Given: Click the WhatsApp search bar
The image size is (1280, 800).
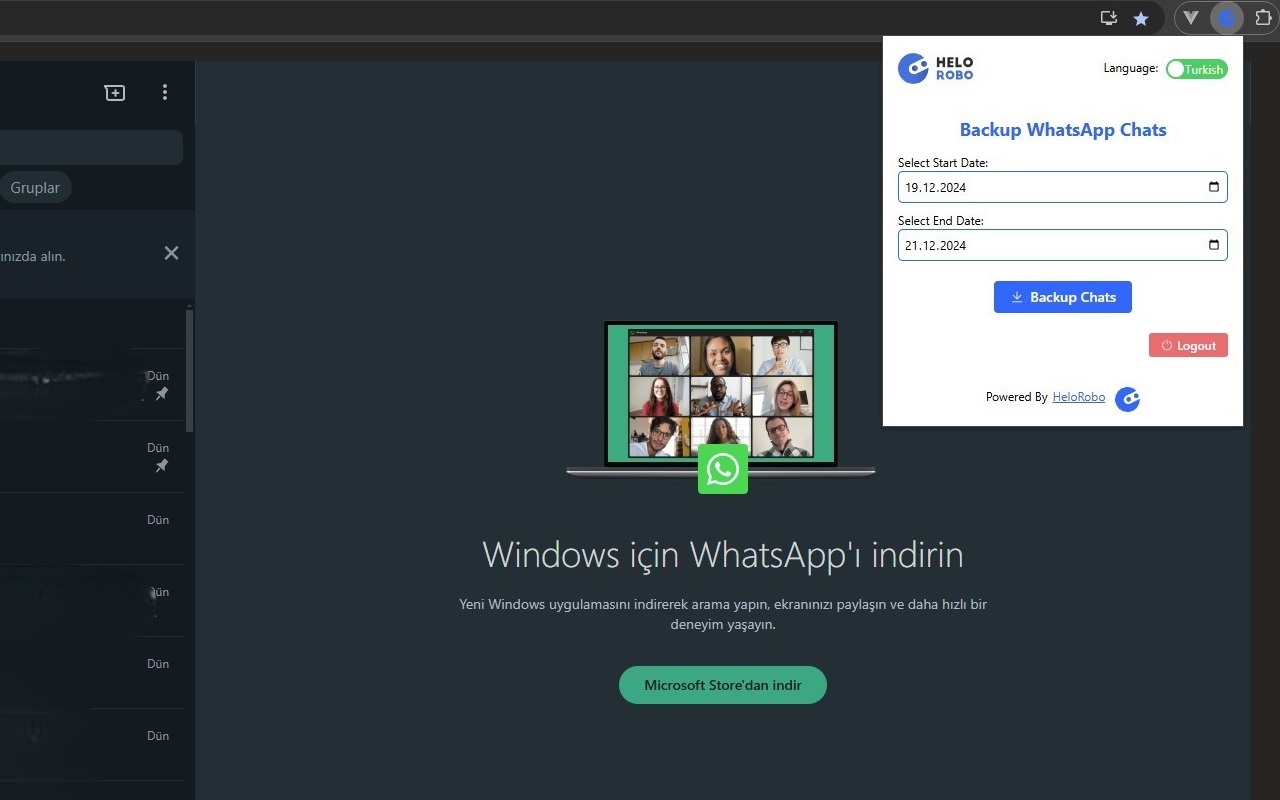Looking at the screenshot, I should tap(90, 147).
